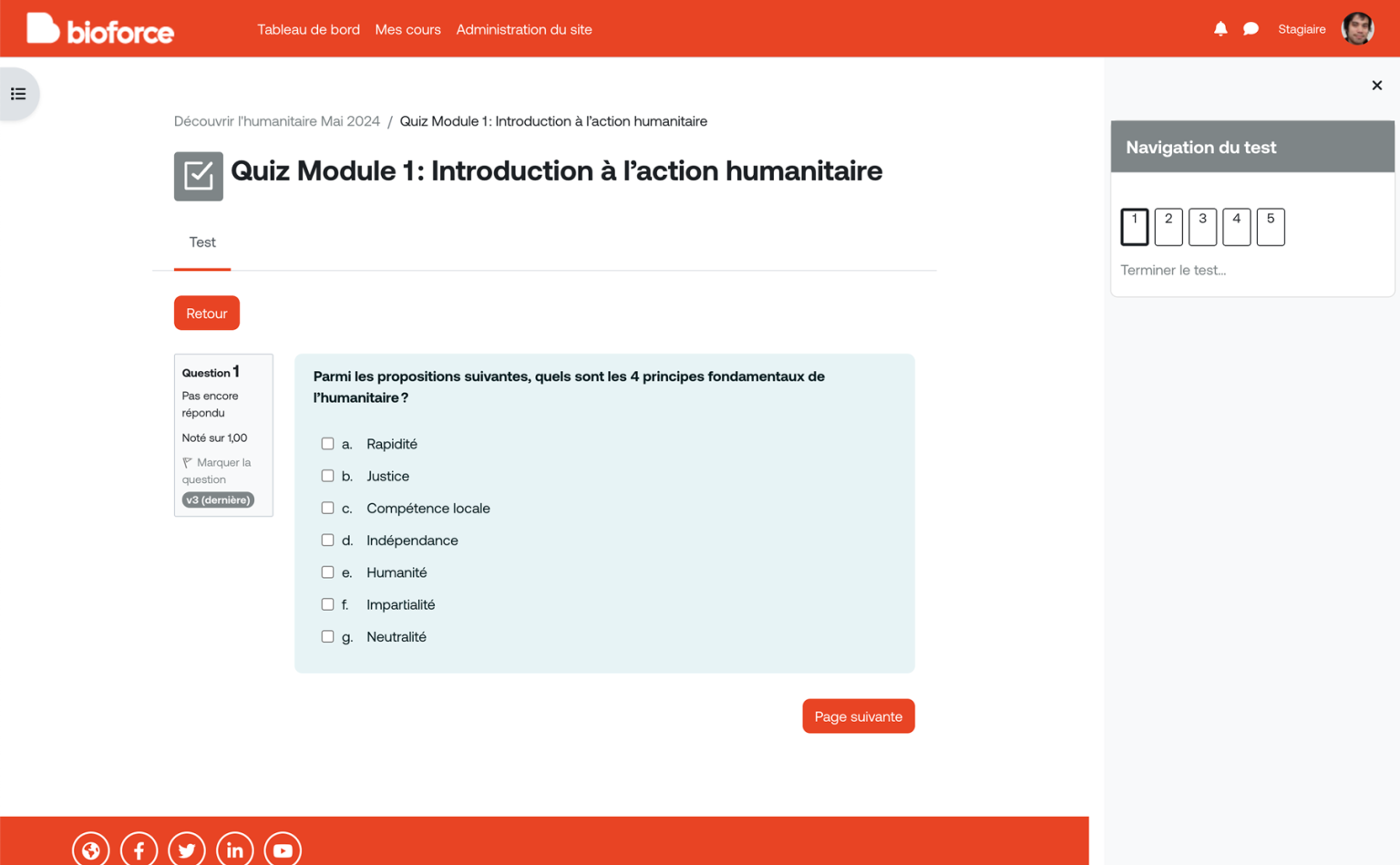This screenshot has width=1400, height=865.
Task: Open the course index sidebar menu
Action: (16, 92)
